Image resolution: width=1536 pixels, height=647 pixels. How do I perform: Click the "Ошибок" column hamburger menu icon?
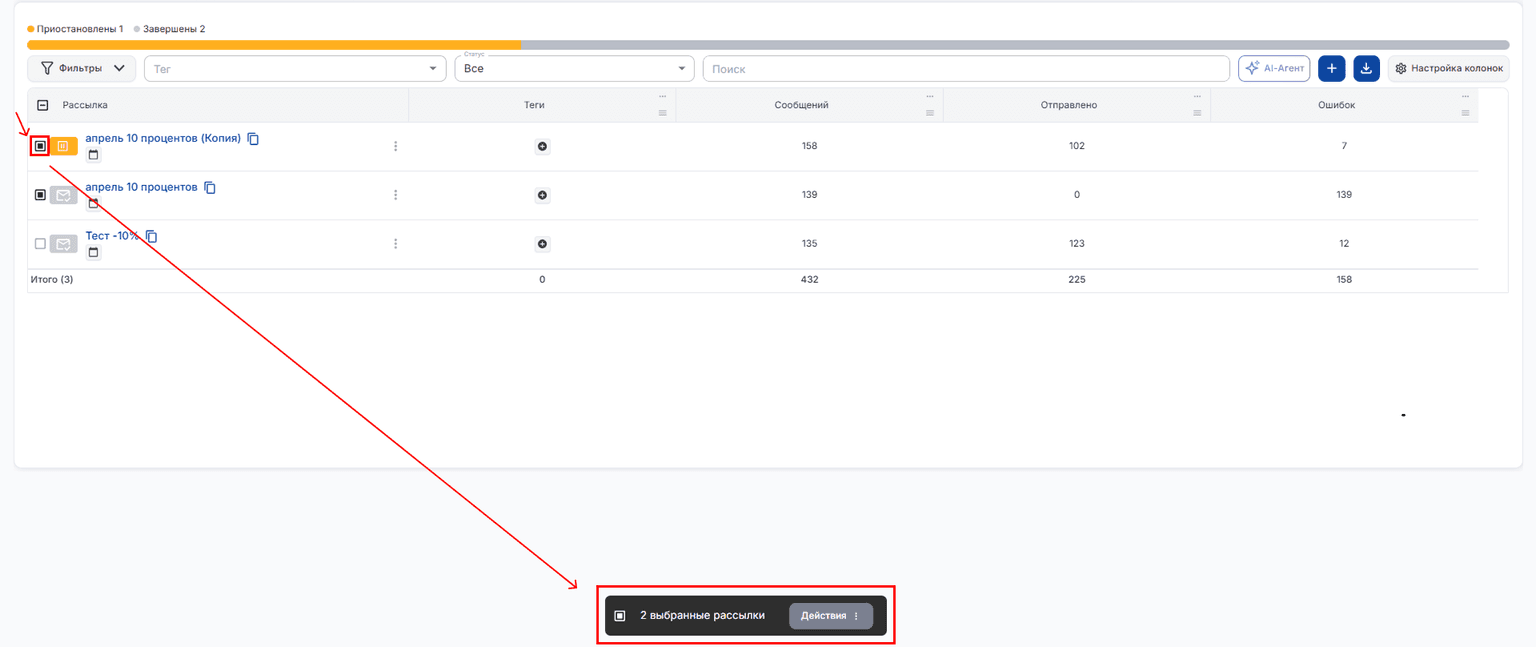pos(1464,113)
